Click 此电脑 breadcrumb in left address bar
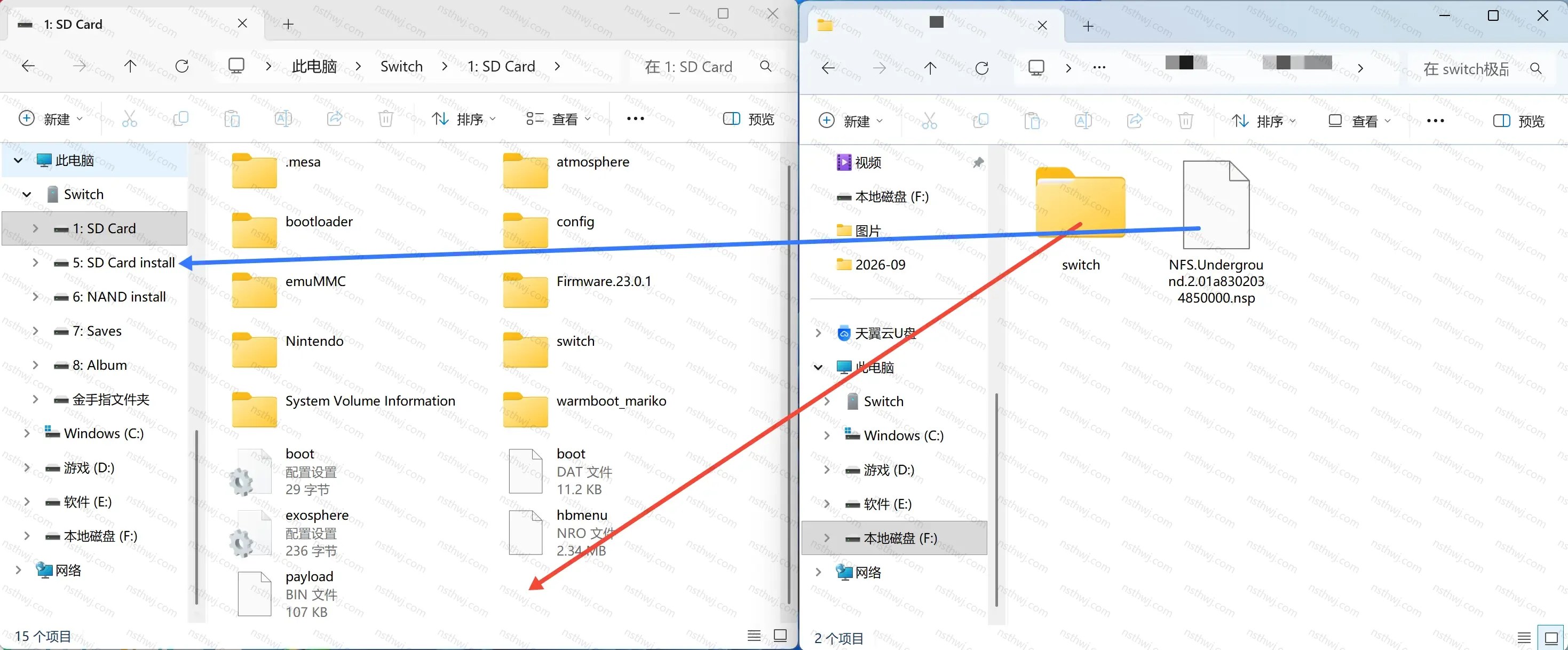 click(314, 66)
